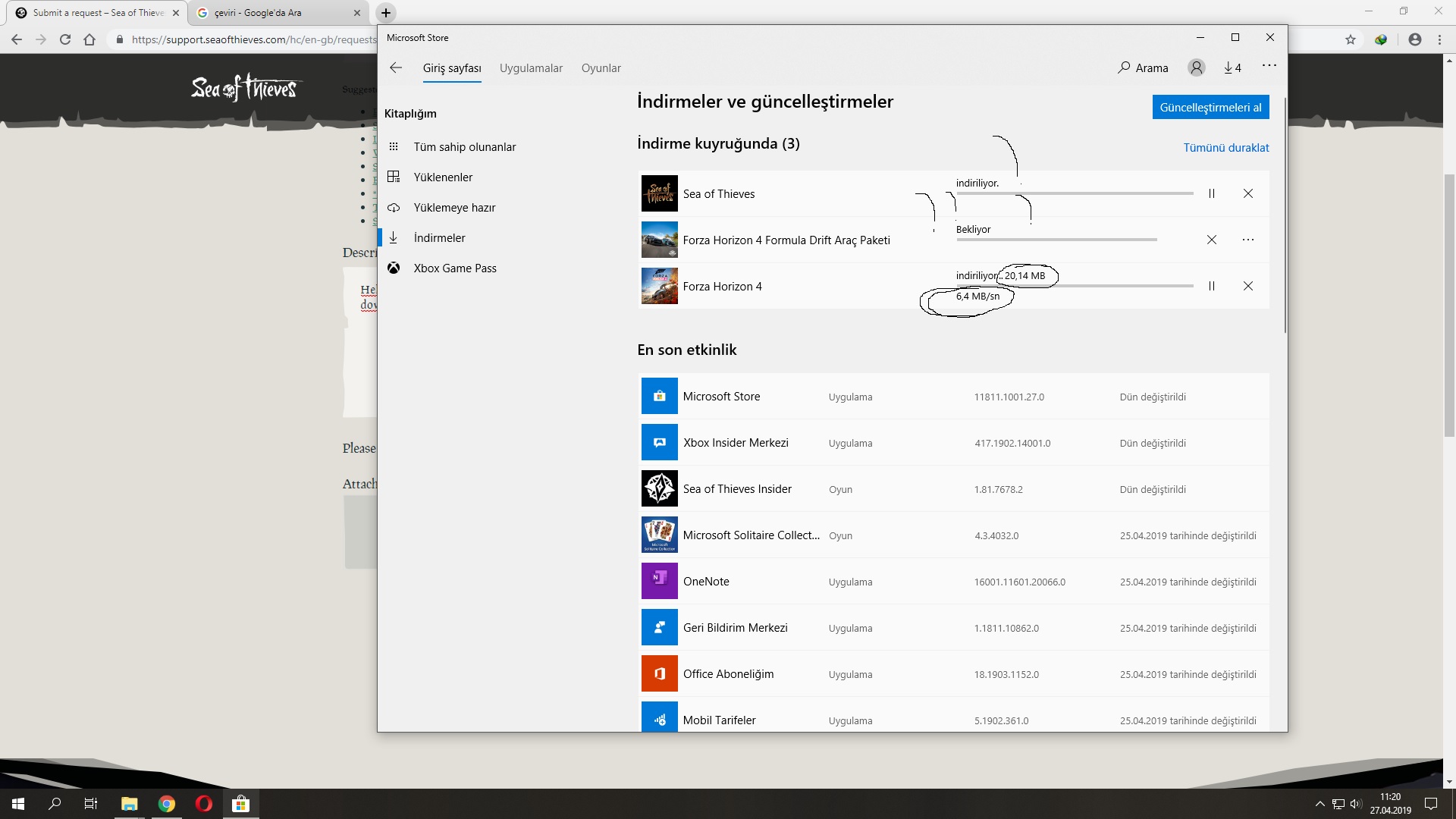Open Forza Horizon 4 Formula Drift Araç Paketi title
1456x819 pixels.
786,240
